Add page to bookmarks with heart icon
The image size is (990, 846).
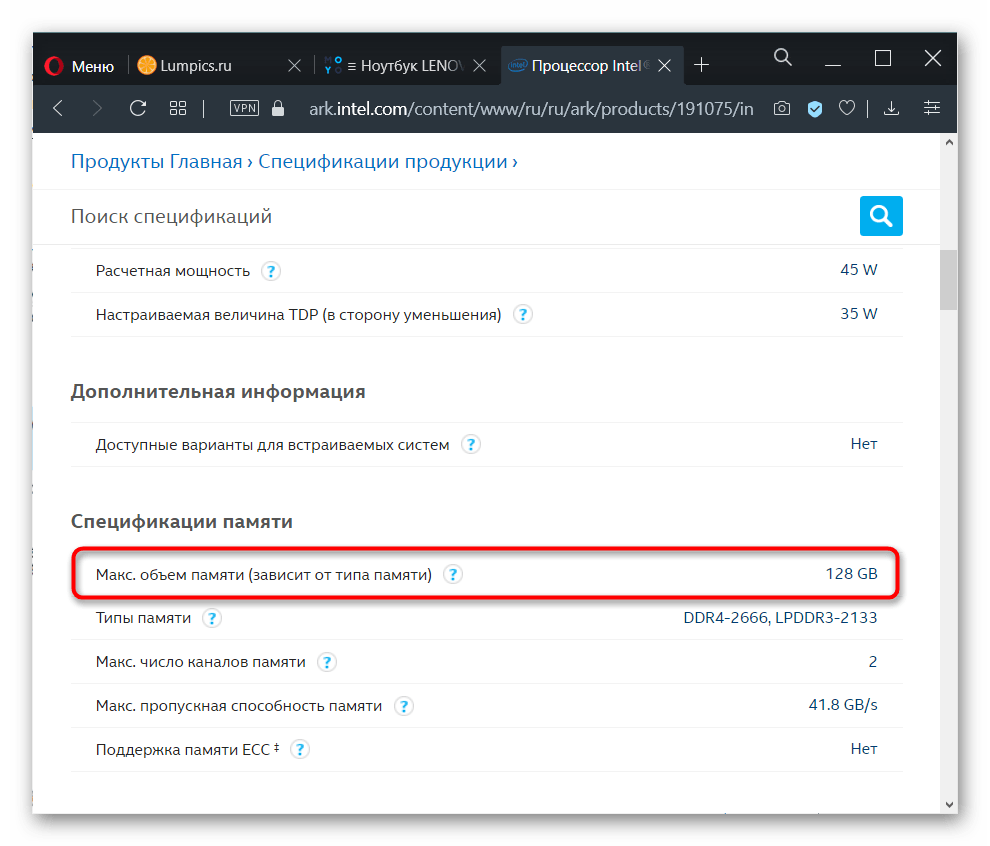coord(847,108)
